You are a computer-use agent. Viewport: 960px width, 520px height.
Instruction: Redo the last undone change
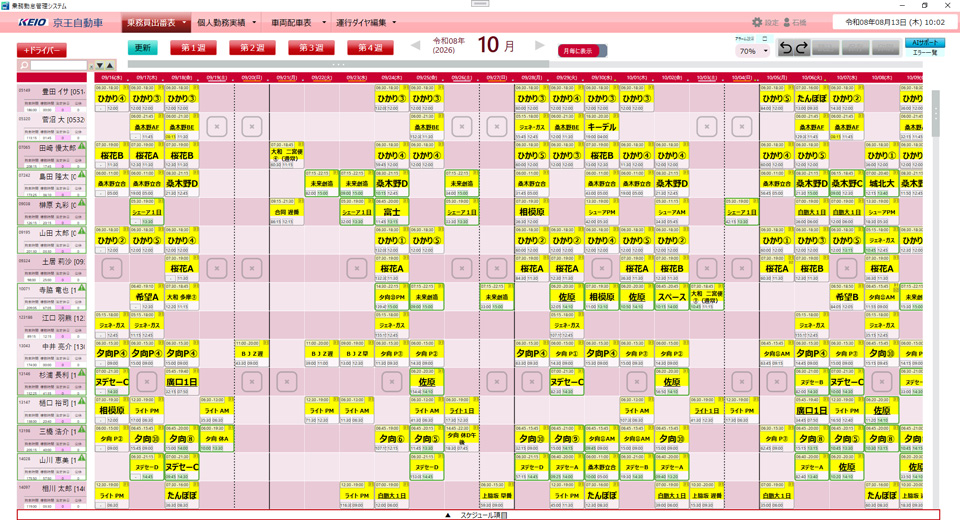point(801,48)
